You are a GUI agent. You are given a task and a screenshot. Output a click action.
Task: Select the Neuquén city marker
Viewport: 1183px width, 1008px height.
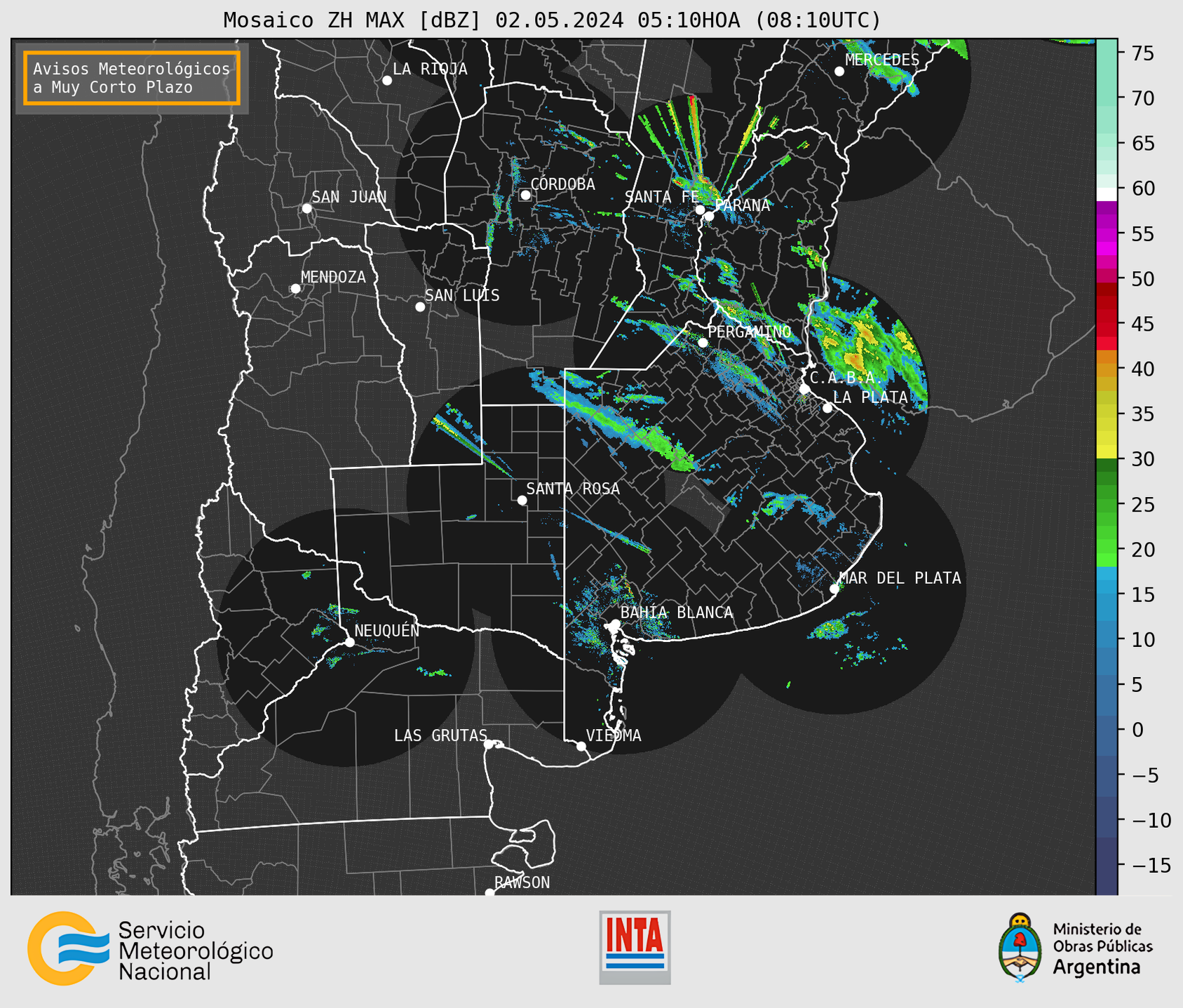click(x=349, y=642)
